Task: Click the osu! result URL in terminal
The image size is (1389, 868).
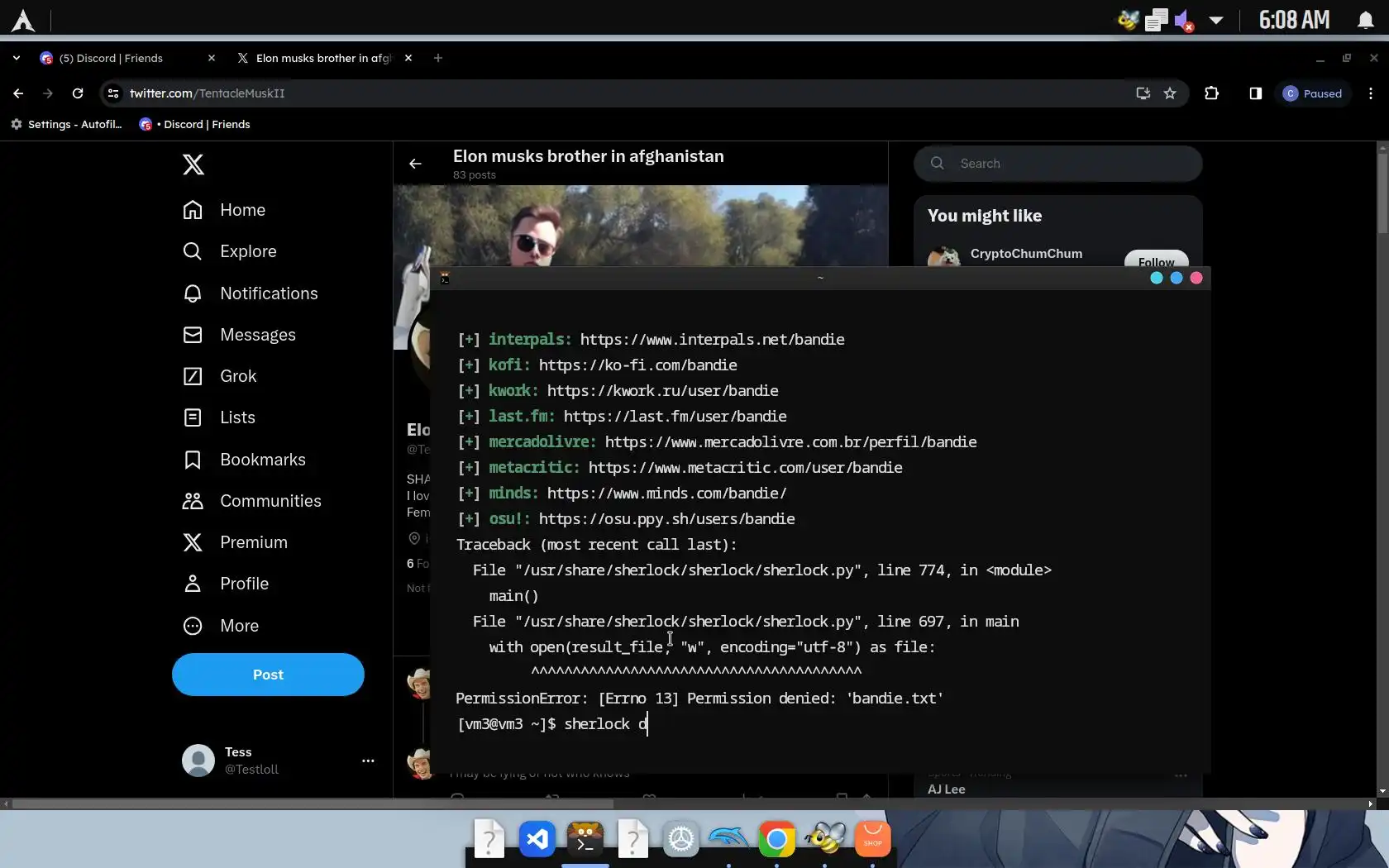Action: click(x=666, y=519)
